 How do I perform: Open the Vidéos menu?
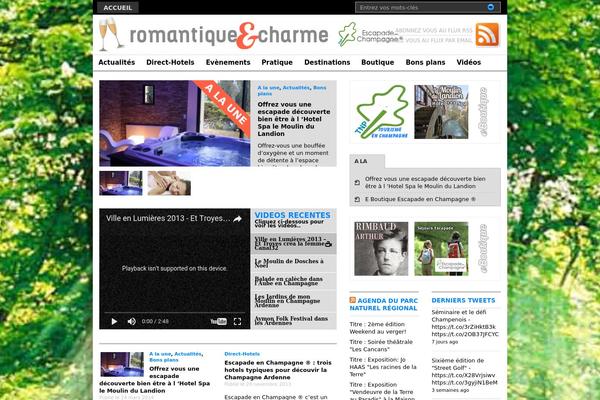pos(469,62)
